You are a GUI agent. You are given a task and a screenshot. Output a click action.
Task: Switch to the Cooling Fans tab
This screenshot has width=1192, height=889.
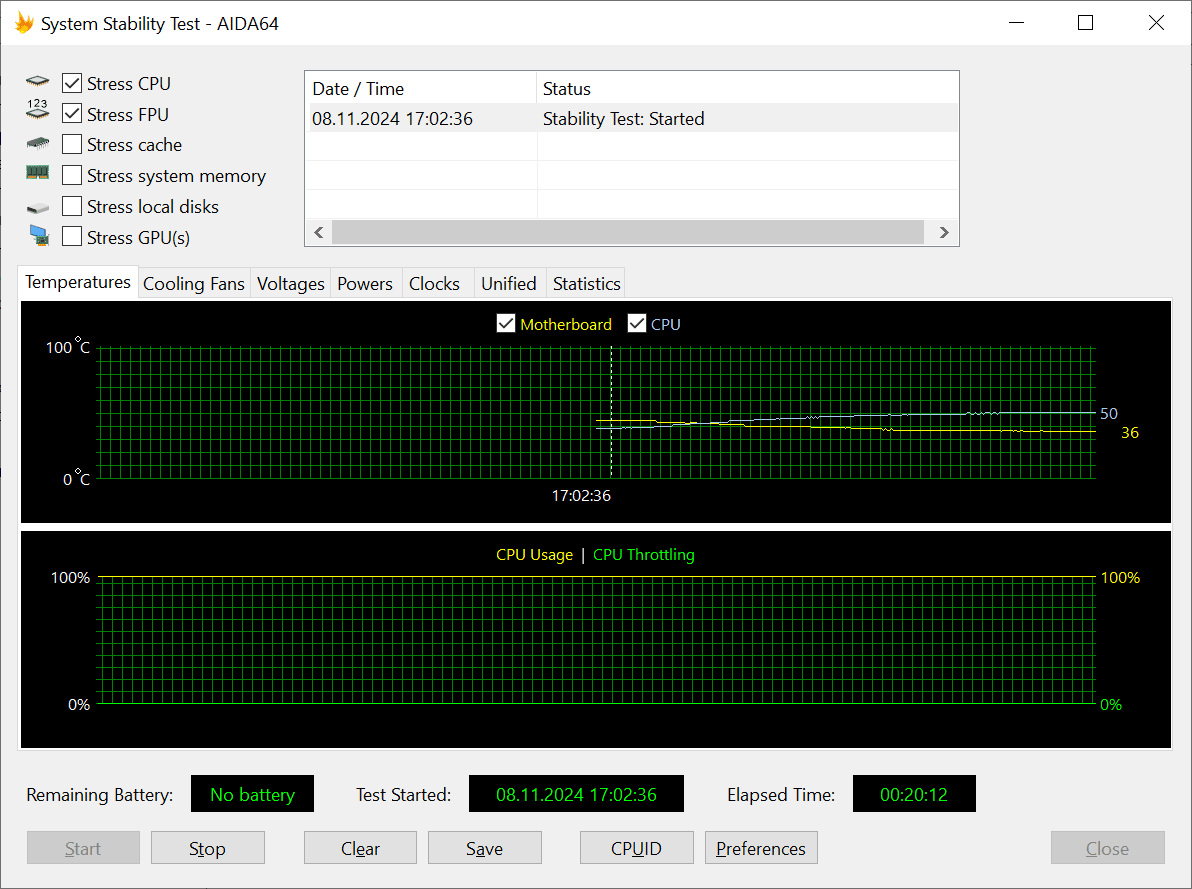(x=194, y=284)
